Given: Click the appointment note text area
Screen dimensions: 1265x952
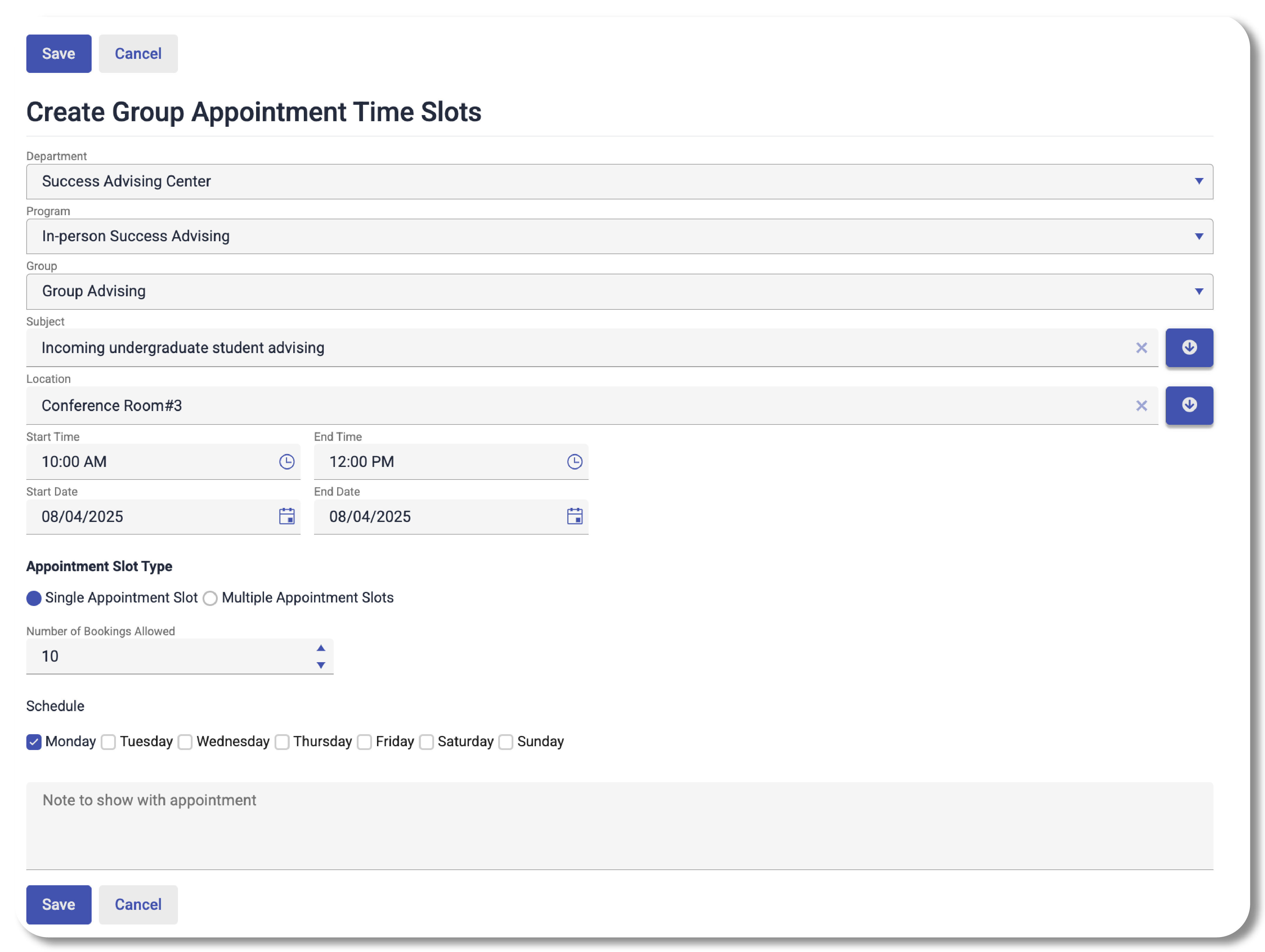Looking at the screenshot, I should click(619, 825).
